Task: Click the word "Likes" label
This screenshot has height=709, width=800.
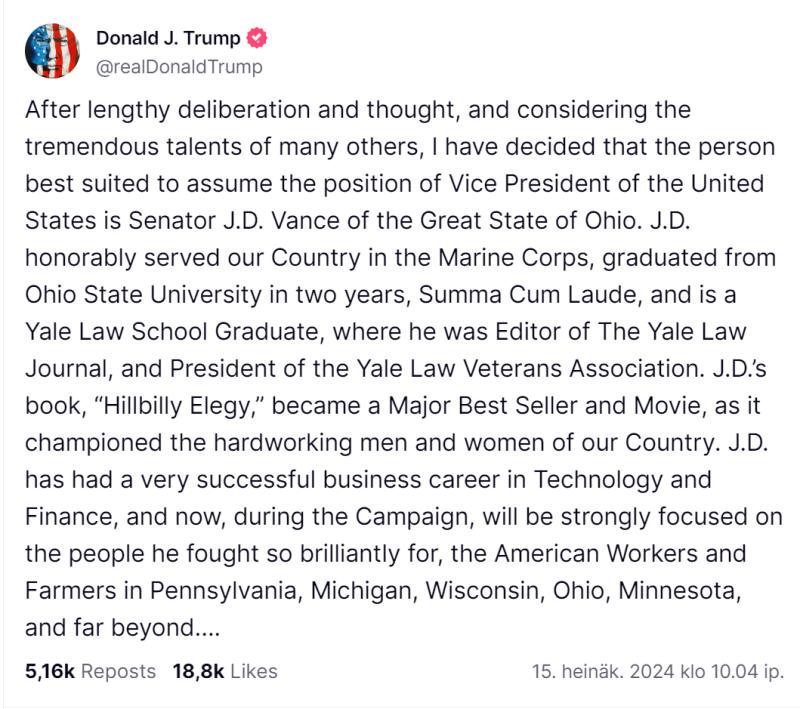Action: (254, 671)
